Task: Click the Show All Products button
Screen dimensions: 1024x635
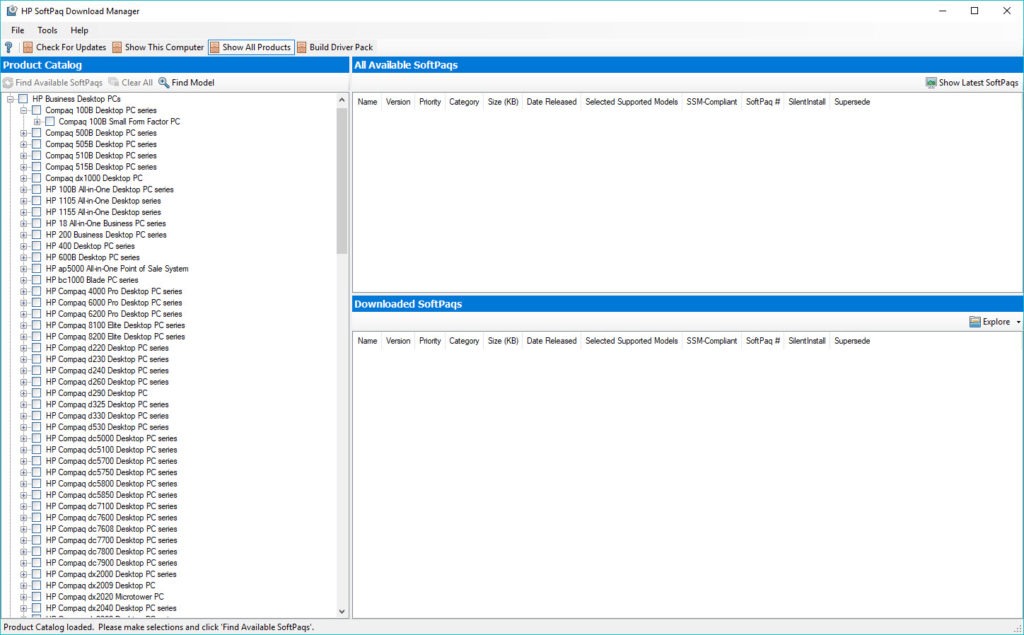Action: coord(251,47)
